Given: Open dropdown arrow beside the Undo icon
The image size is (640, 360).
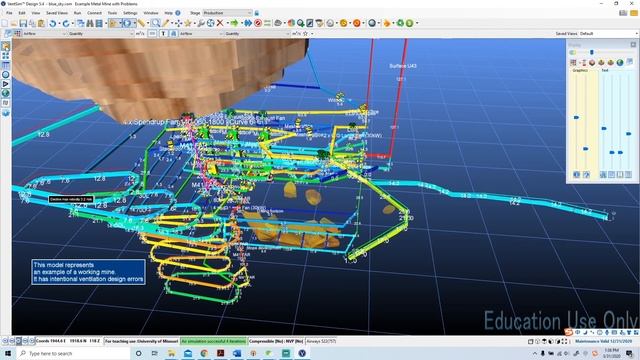Looking at the screenshot, I should (x=59, y=24).
